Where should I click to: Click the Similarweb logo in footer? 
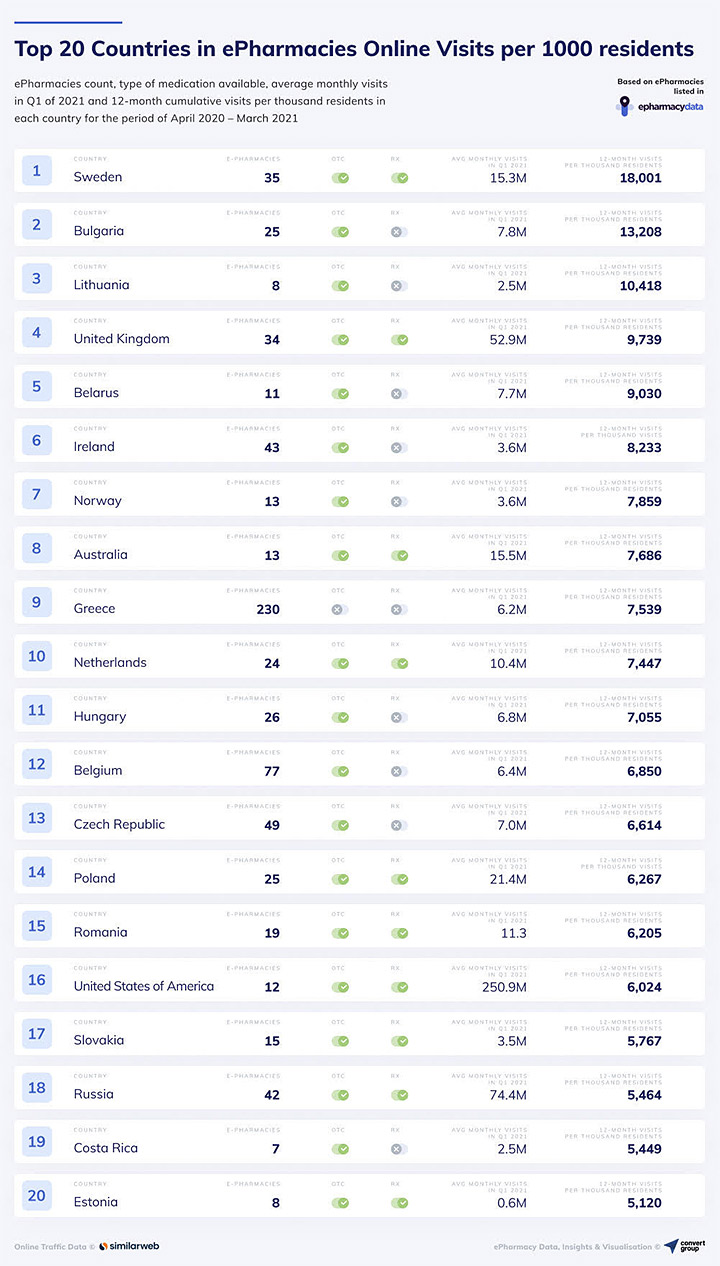130,1246
